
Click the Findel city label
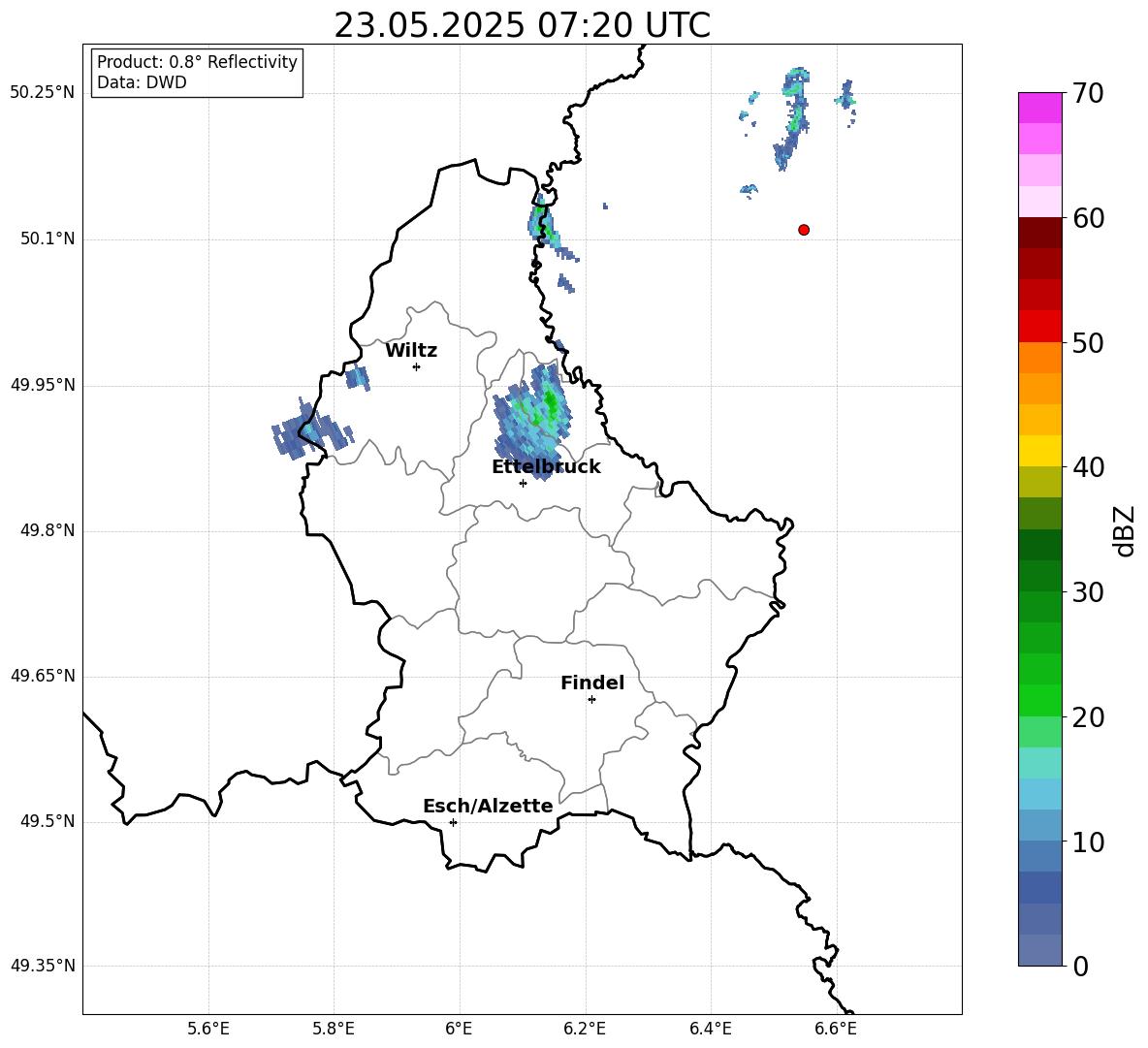[592, 683]
